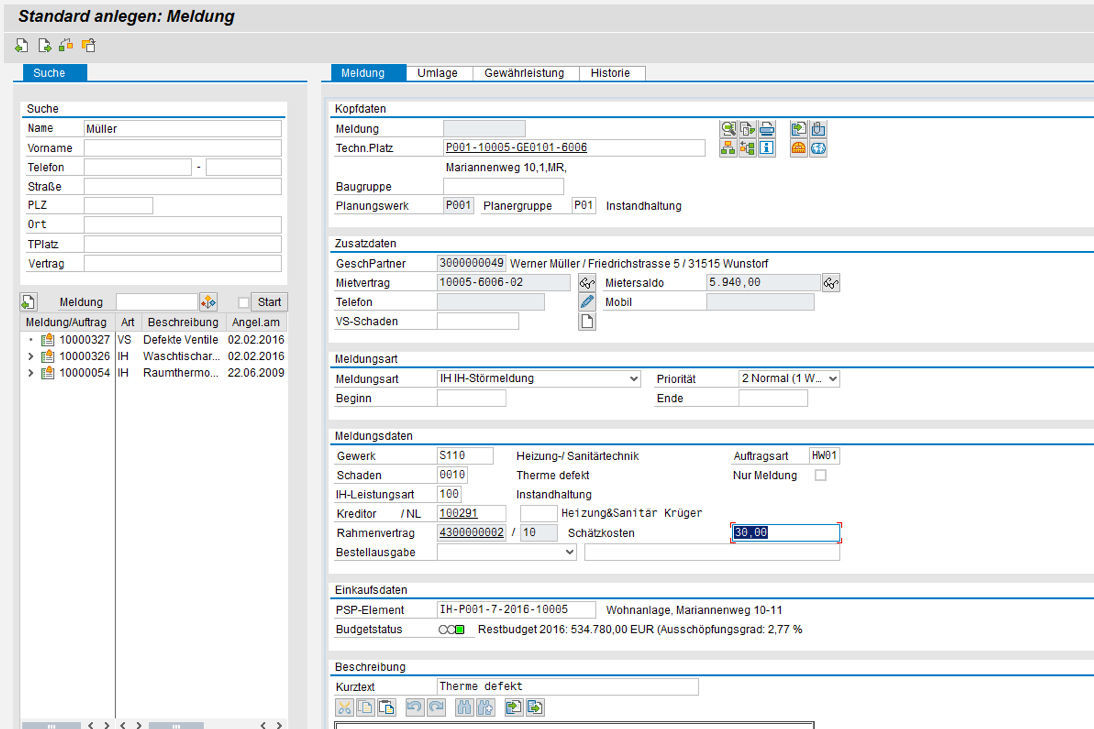Click the Find Next binoculars-plus icon
The width and height of the screenshot is (1094, 729).
point(486,707)
